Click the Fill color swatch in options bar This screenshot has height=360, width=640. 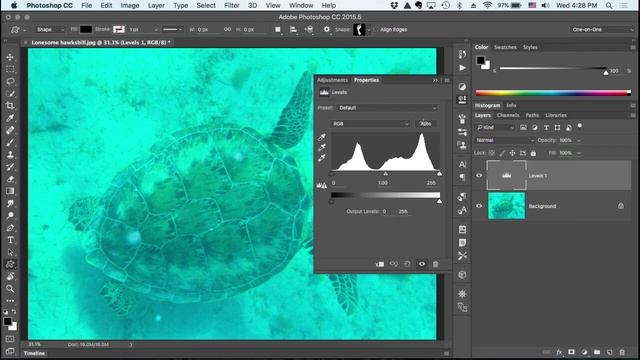[x=86, y=29]
